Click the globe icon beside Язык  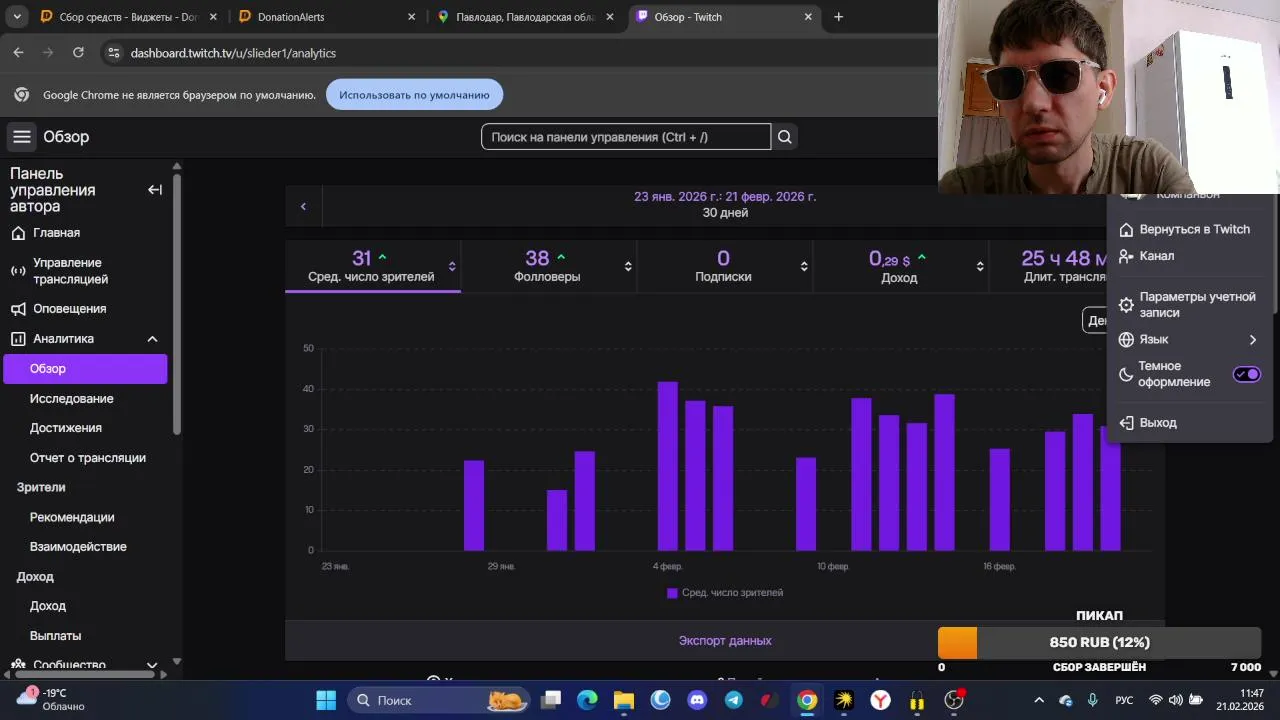tap(1126, 340)
